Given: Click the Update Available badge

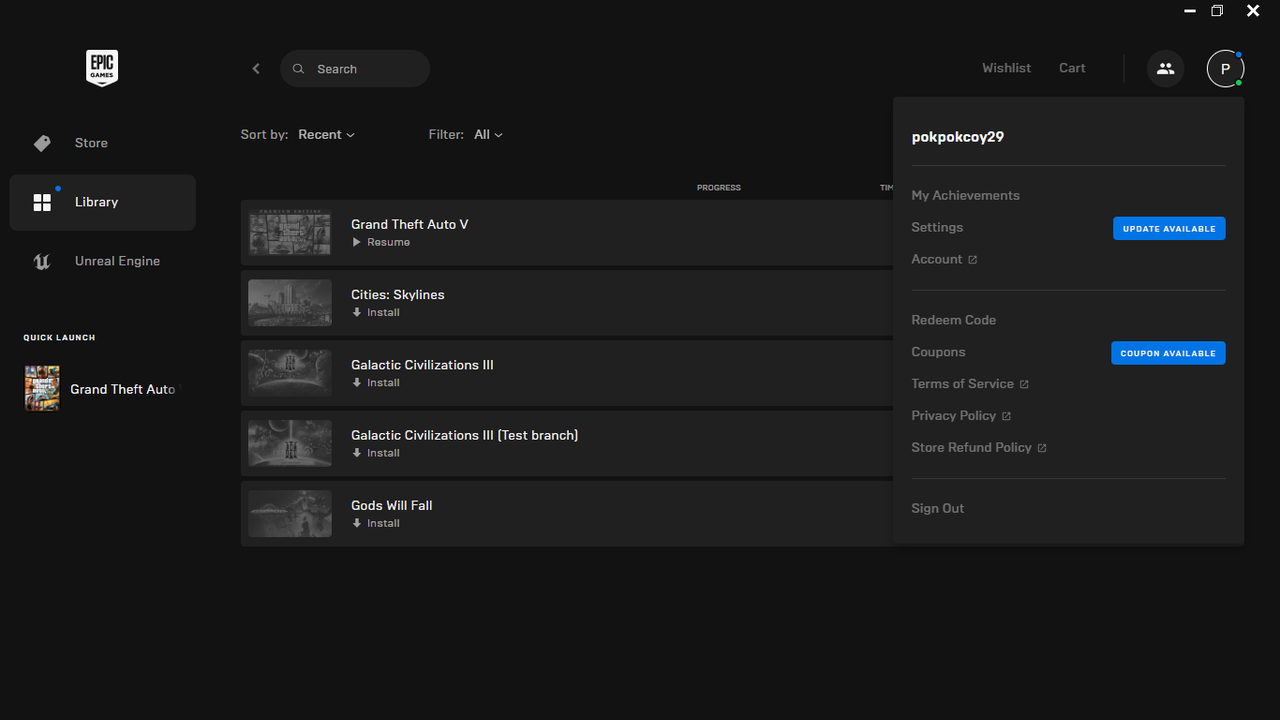Looking at the screenshot, I should [1169, 229].
